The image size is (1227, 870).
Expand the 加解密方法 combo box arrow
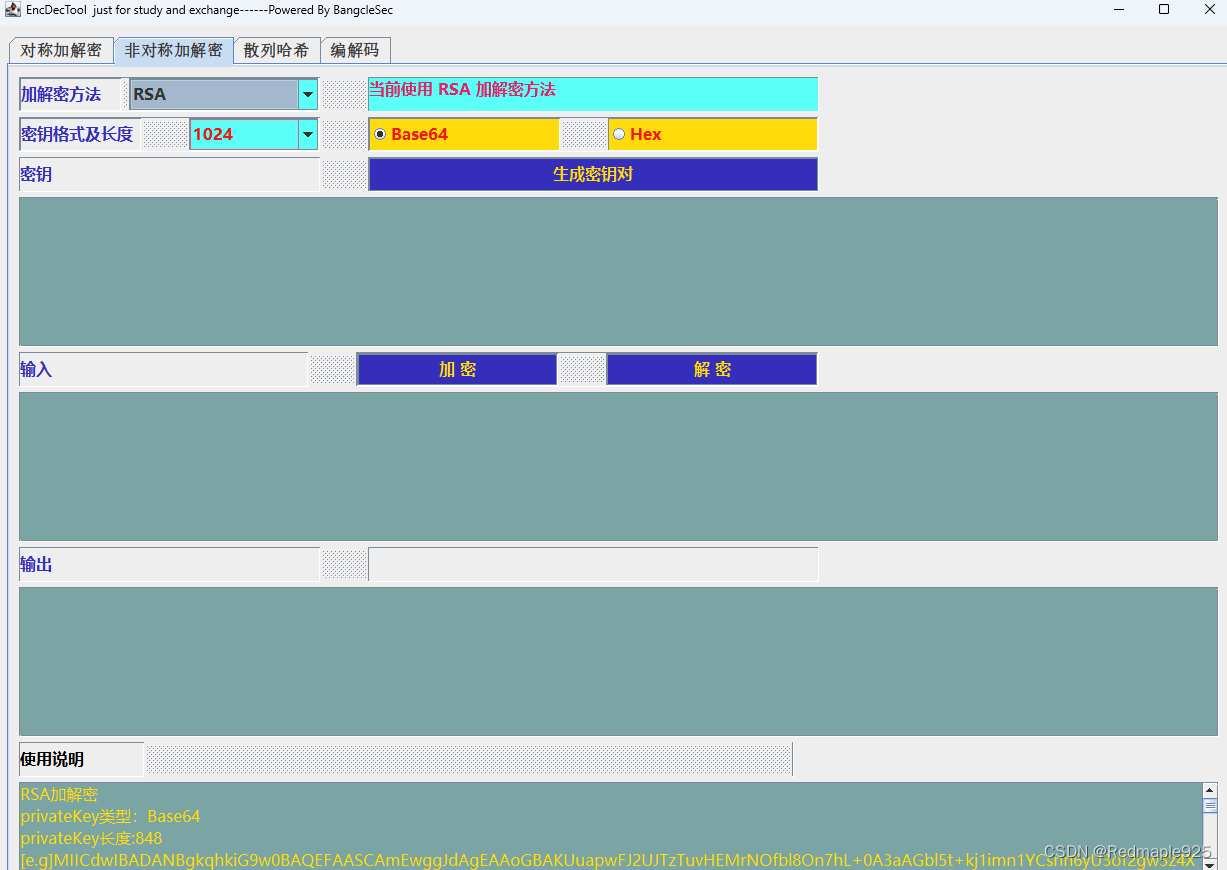pos(307,94)
